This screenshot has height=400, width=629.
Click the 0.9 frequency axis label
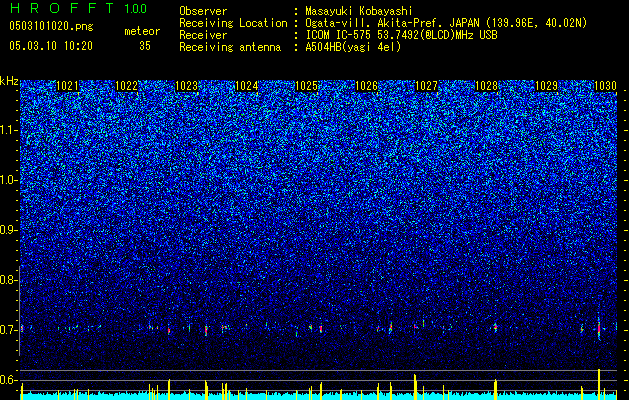(8, 230)
